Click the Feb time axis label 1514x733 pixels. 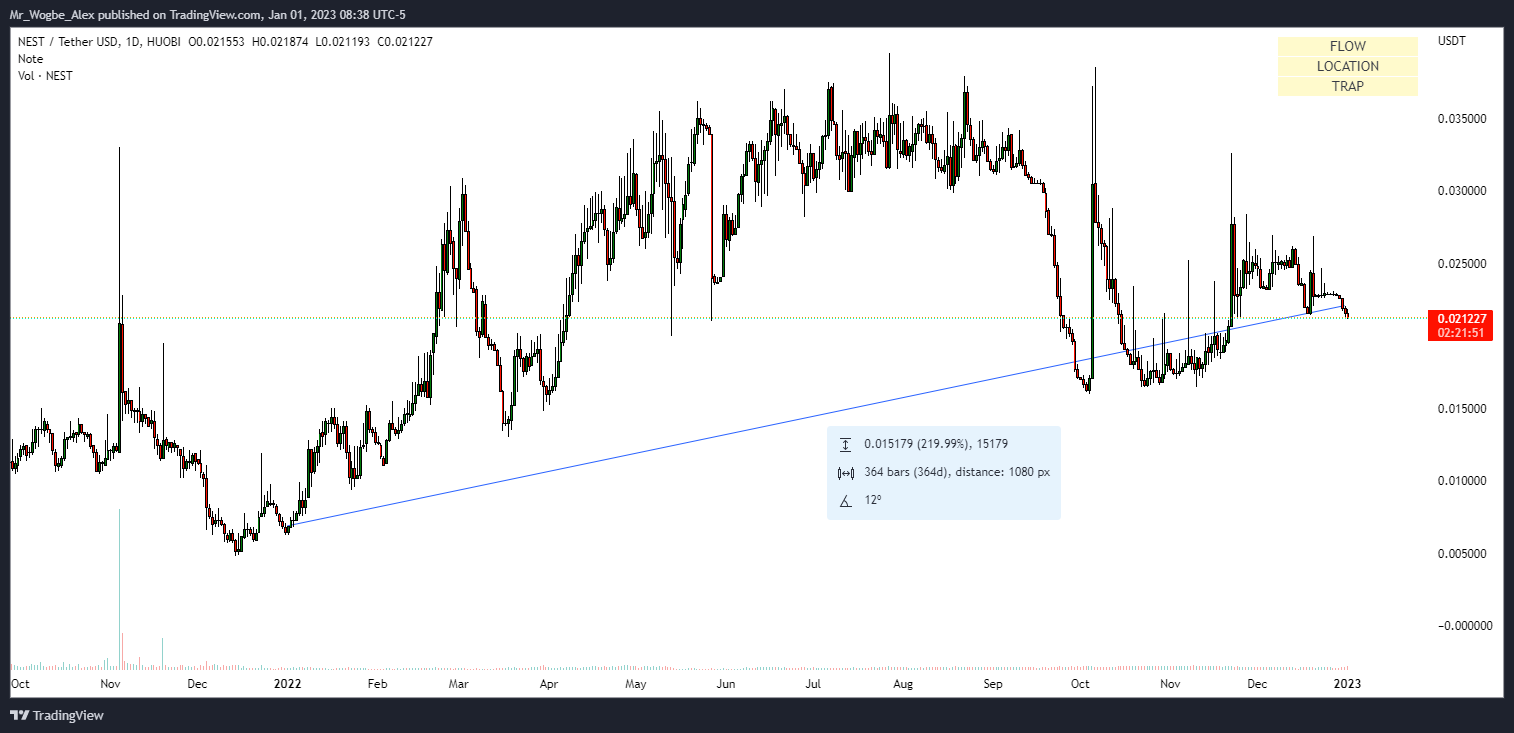click(378, 685)
